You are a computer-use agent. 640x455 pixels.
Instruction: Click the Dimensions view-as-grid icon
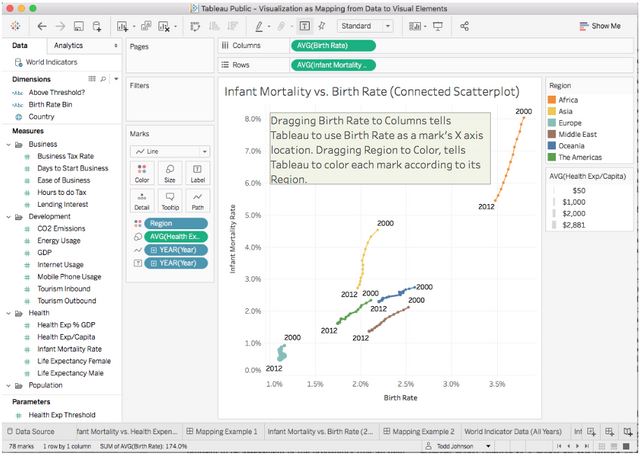pos(92,79)
